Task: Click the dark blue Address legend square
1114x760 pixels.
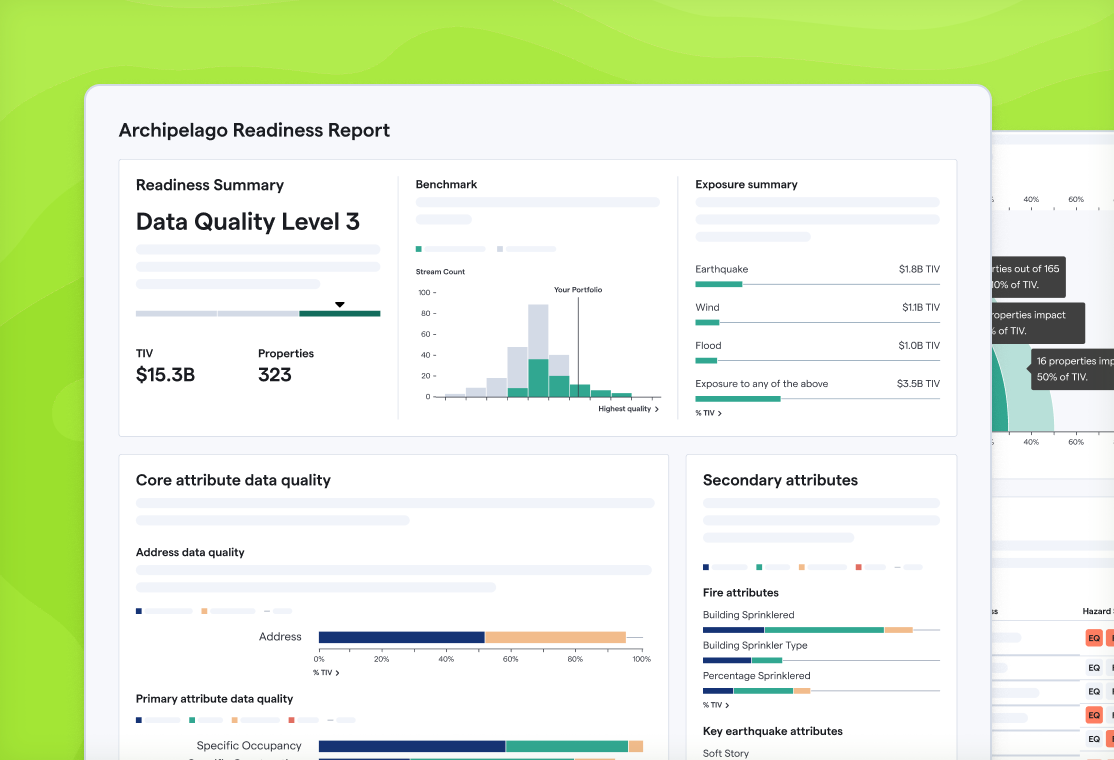Action: tap(139, 611)
